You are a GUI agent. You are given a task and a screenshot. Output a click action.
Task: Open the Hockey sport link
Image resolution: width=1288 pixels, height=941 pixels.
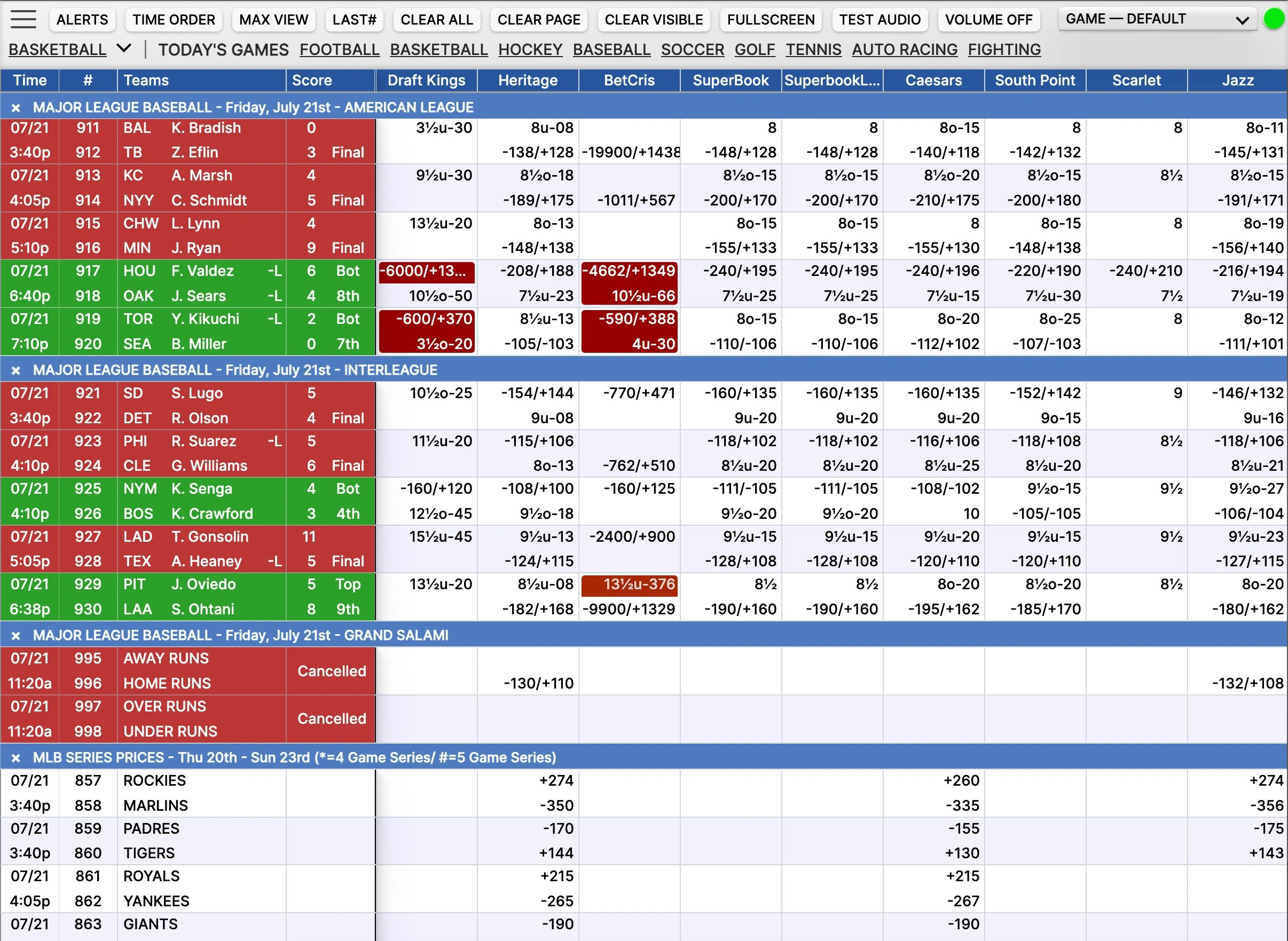530,50
